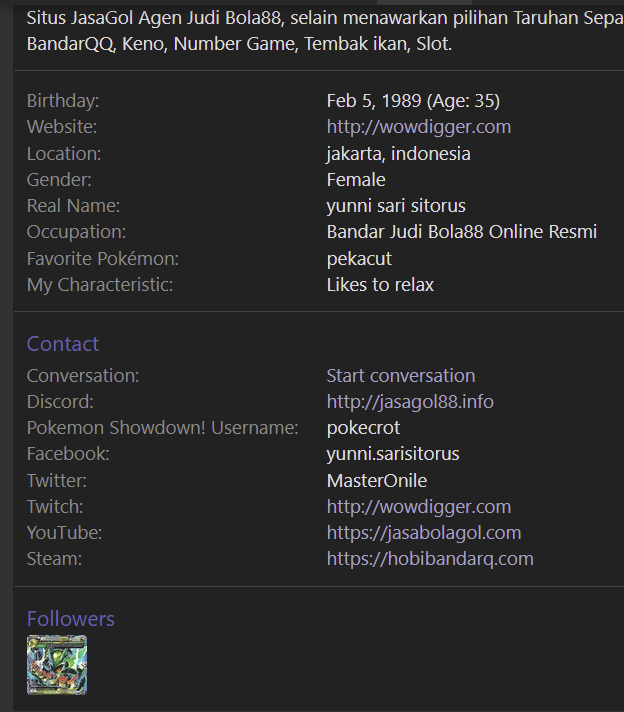The image size is (624, 712).
Task: Click the occupation Bandar Judi Bola88 Online Resmi
Action: (x=461, y=232)
